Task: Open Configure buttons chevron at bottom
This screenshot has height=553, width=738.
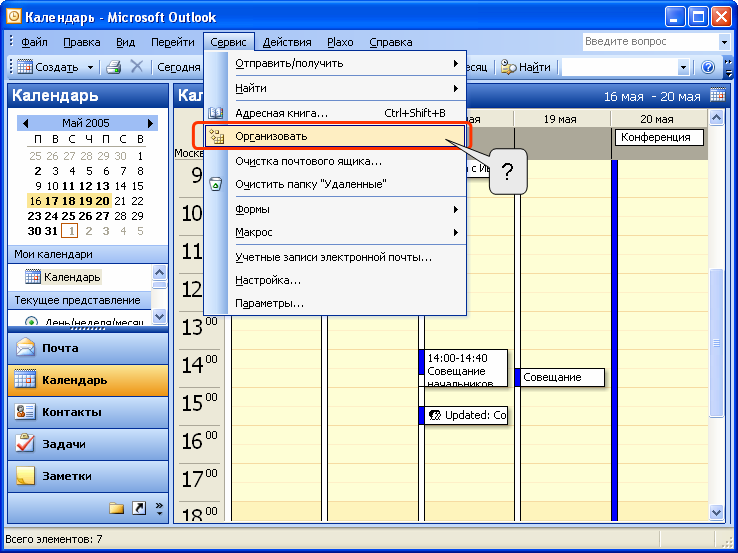Action: point(159,508)
